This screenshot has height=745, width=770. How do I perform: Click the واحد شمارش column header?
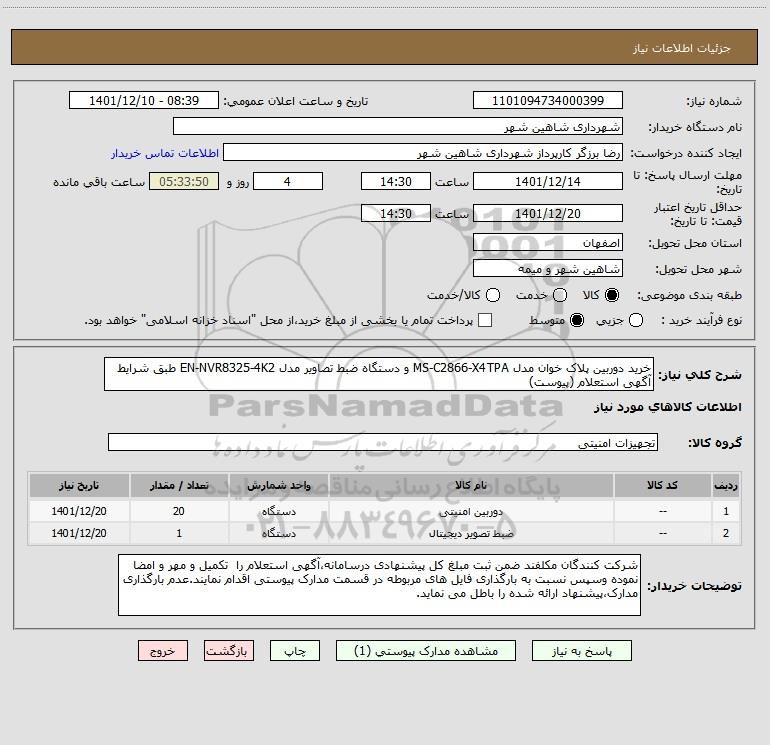[x=278, y=486]
